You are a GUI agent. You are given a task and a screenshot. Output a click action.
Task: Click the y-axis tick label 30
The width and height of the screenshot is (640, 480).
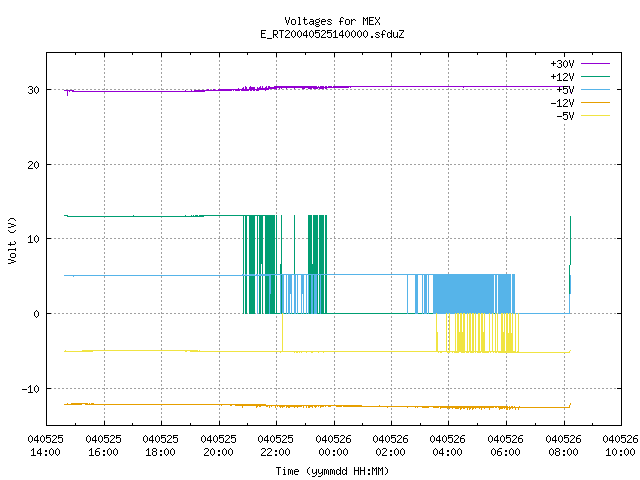click(33, 90)
